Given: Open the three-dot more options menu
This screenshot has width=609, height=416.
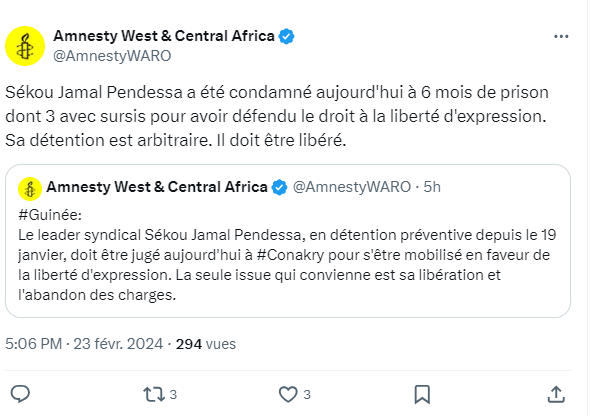Looking at the screenshot, I should [562, 36].
